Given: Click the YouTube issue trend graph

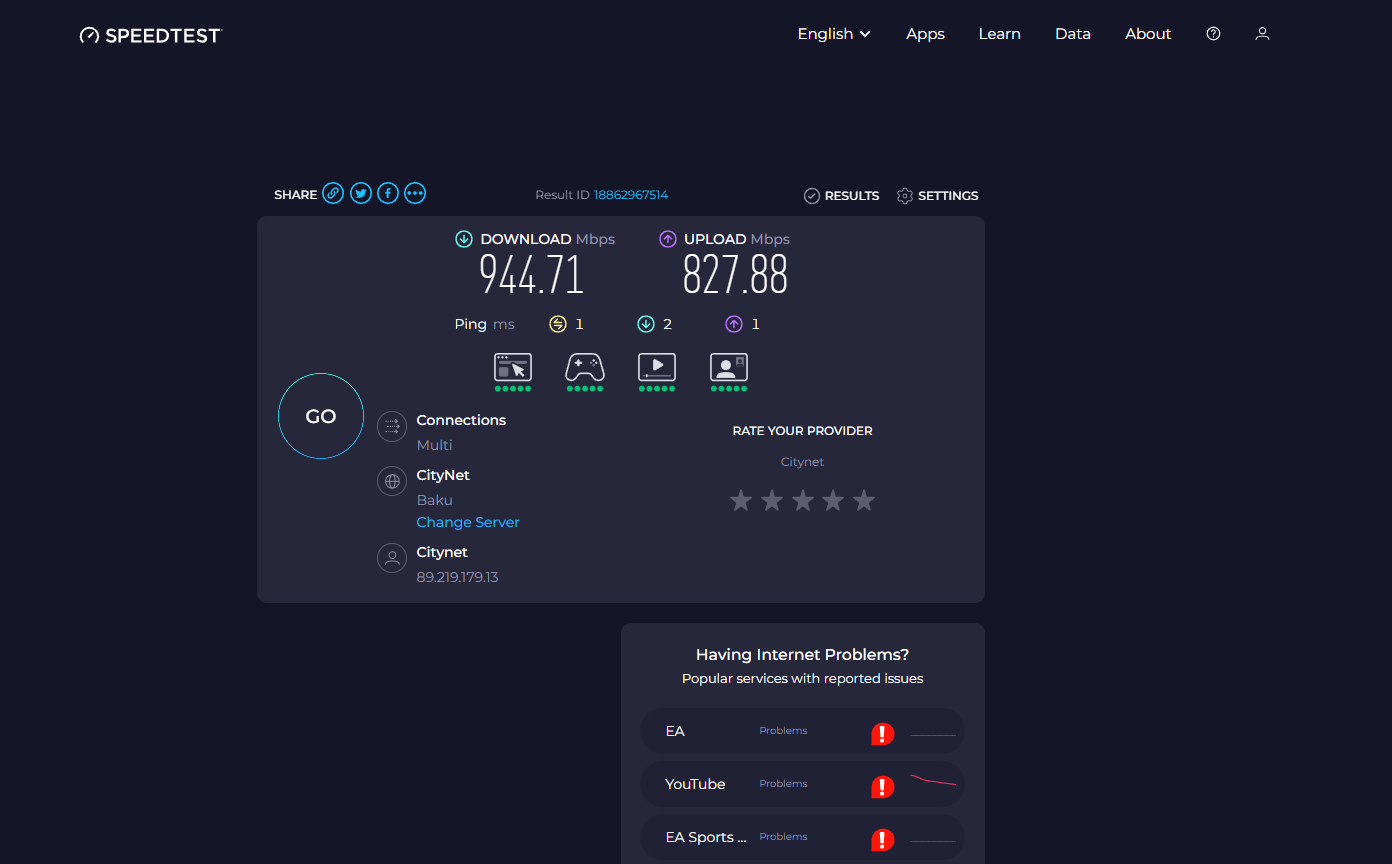Looking at the screenshot, I should point(933,781).
